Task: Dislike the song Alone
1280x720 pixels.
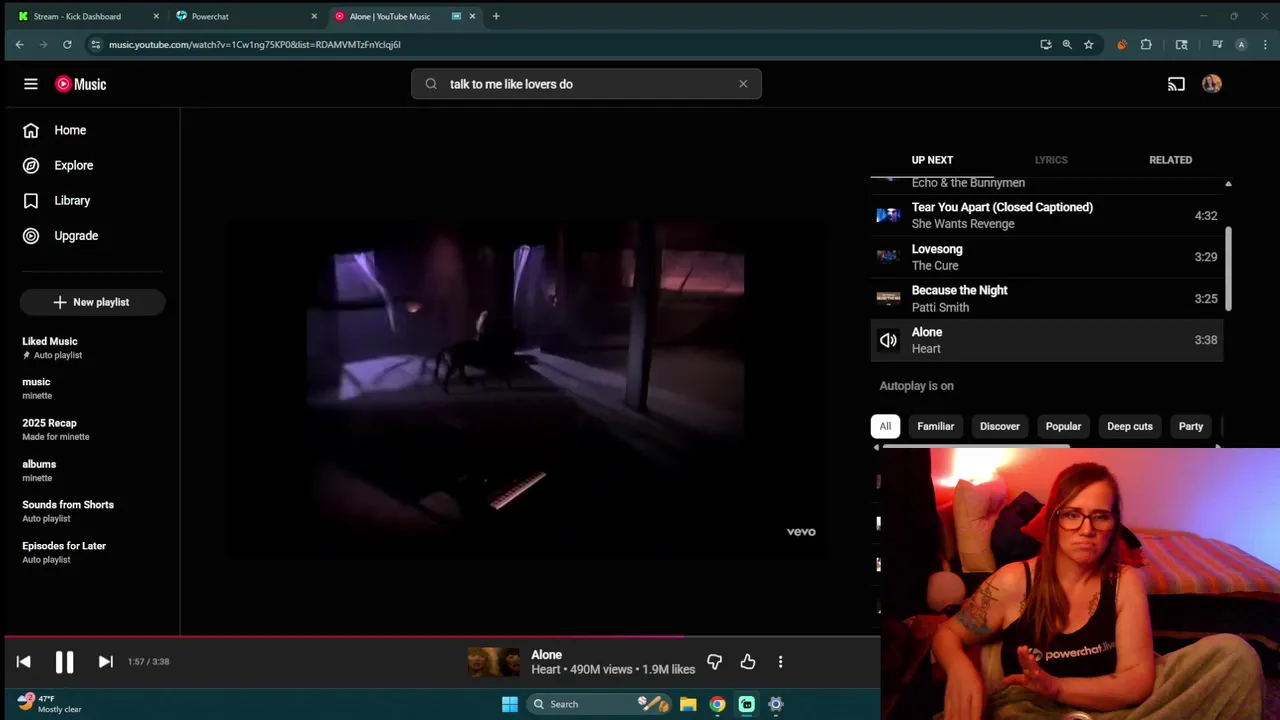Action: [714, 661]
